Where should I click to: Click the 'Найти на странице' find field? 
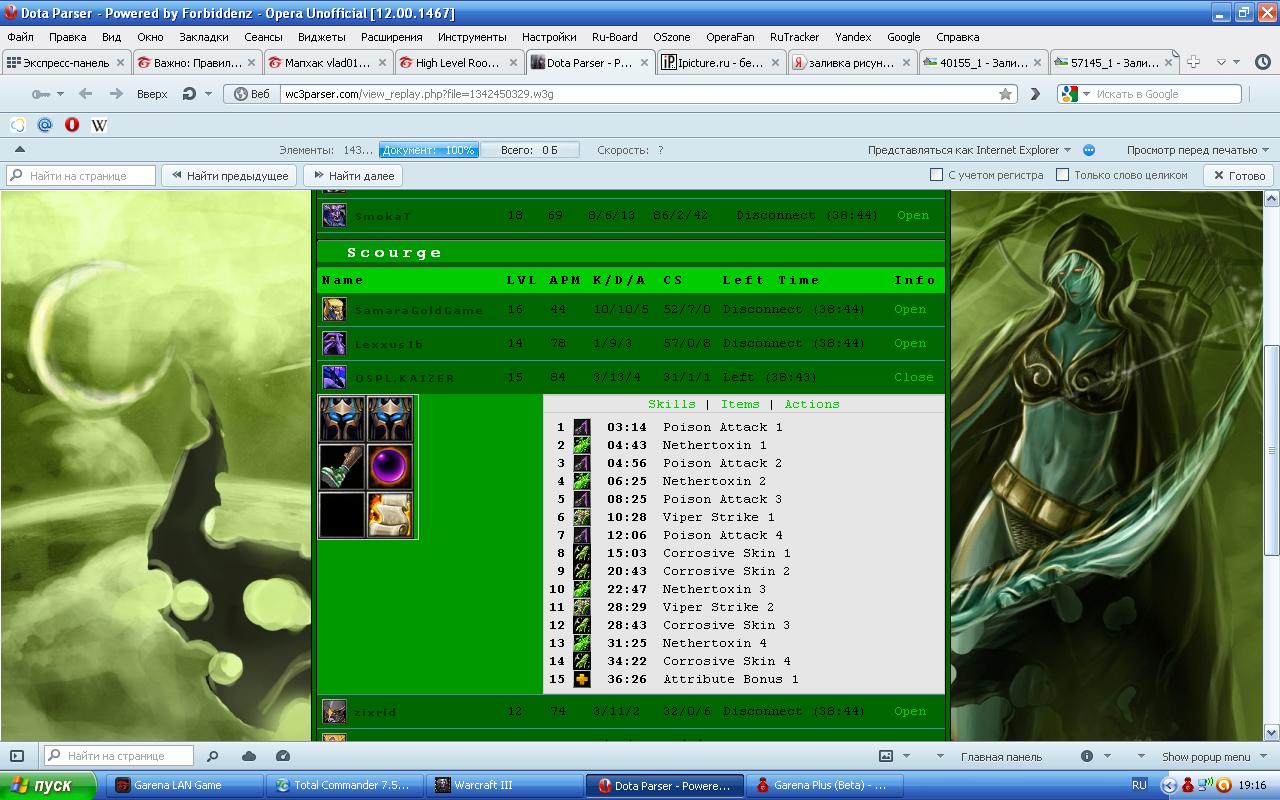click(x=81, y=175)
